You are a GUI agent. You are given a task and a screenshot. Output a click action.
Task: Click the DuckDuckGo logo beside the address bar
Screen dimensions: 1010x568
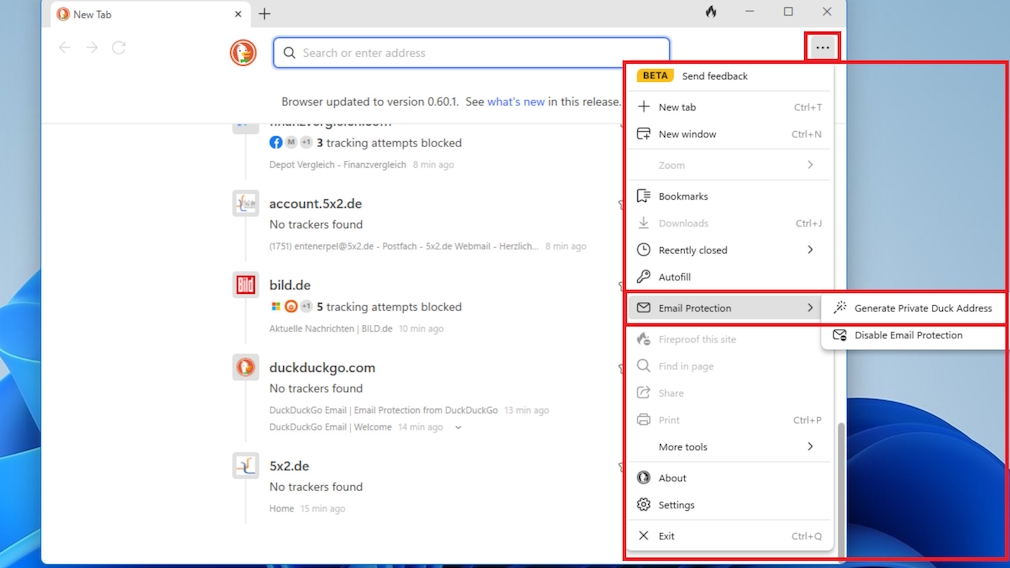(243, 52)
